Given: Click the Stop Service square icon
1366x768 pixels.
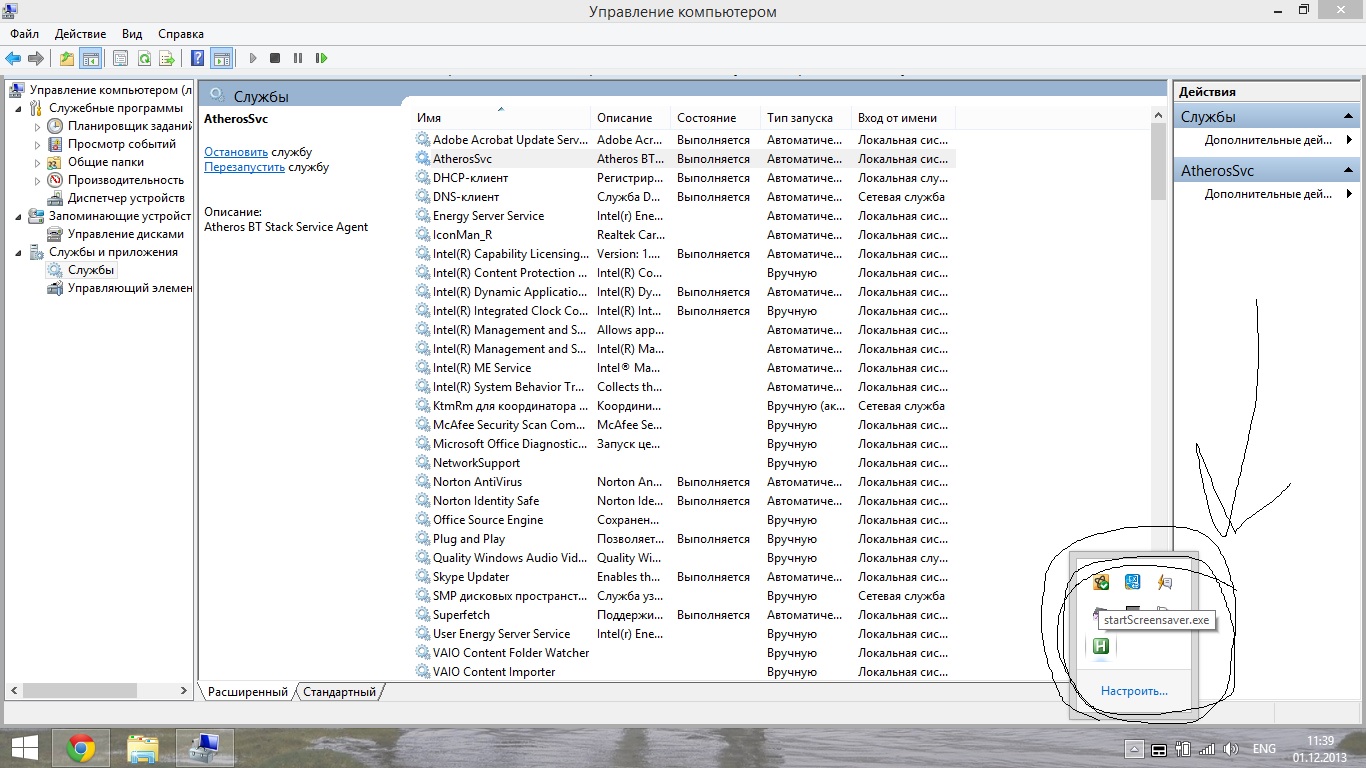Looking at the screenshot, I should point(275,58).
